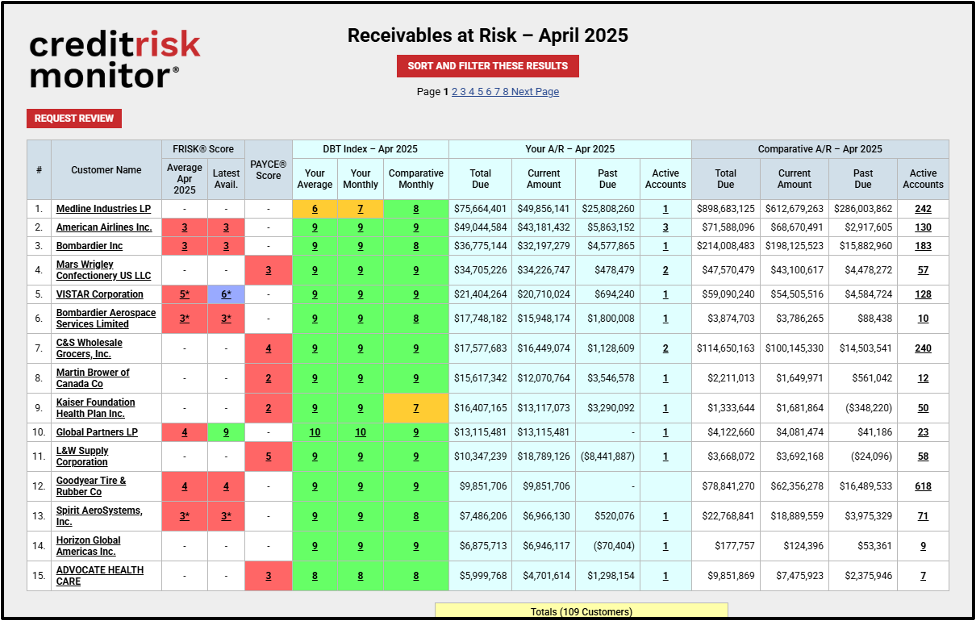Screen dimensions: 976x620
Task: Open VISTAR Corporation customer link
Action: [100, 294]
